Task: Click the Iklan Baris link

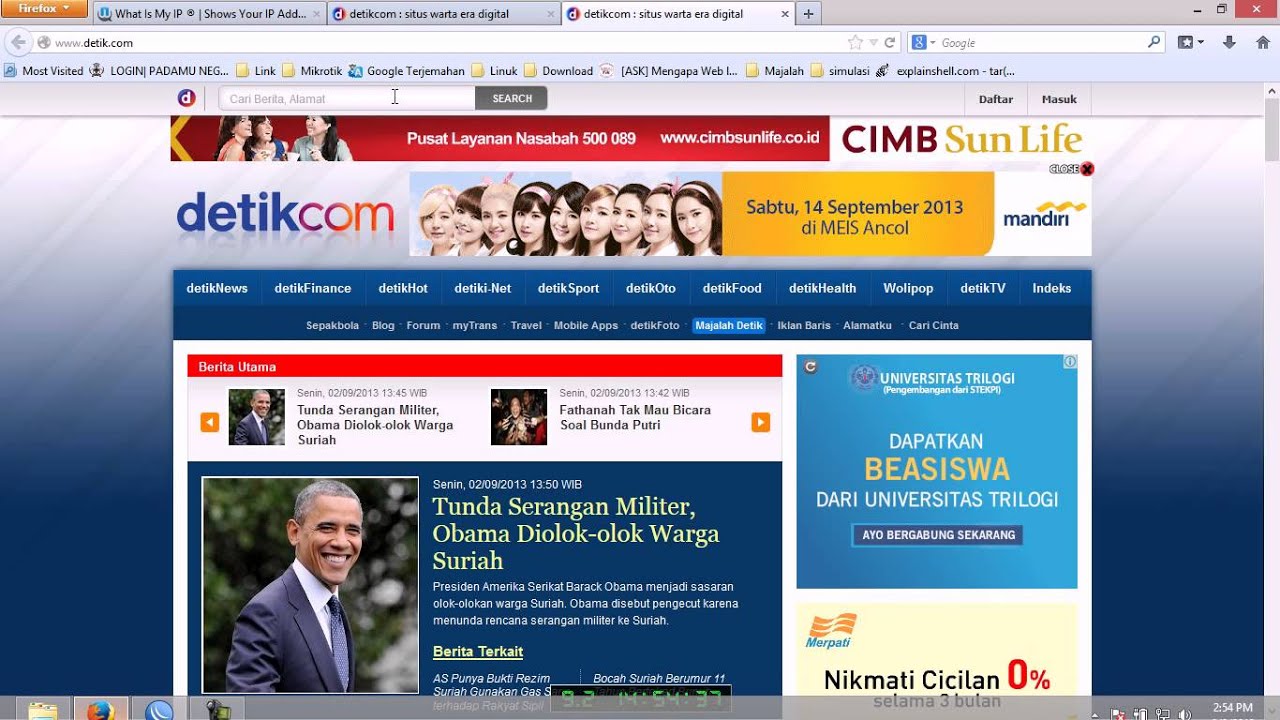Action: click(x=804, y=325)
